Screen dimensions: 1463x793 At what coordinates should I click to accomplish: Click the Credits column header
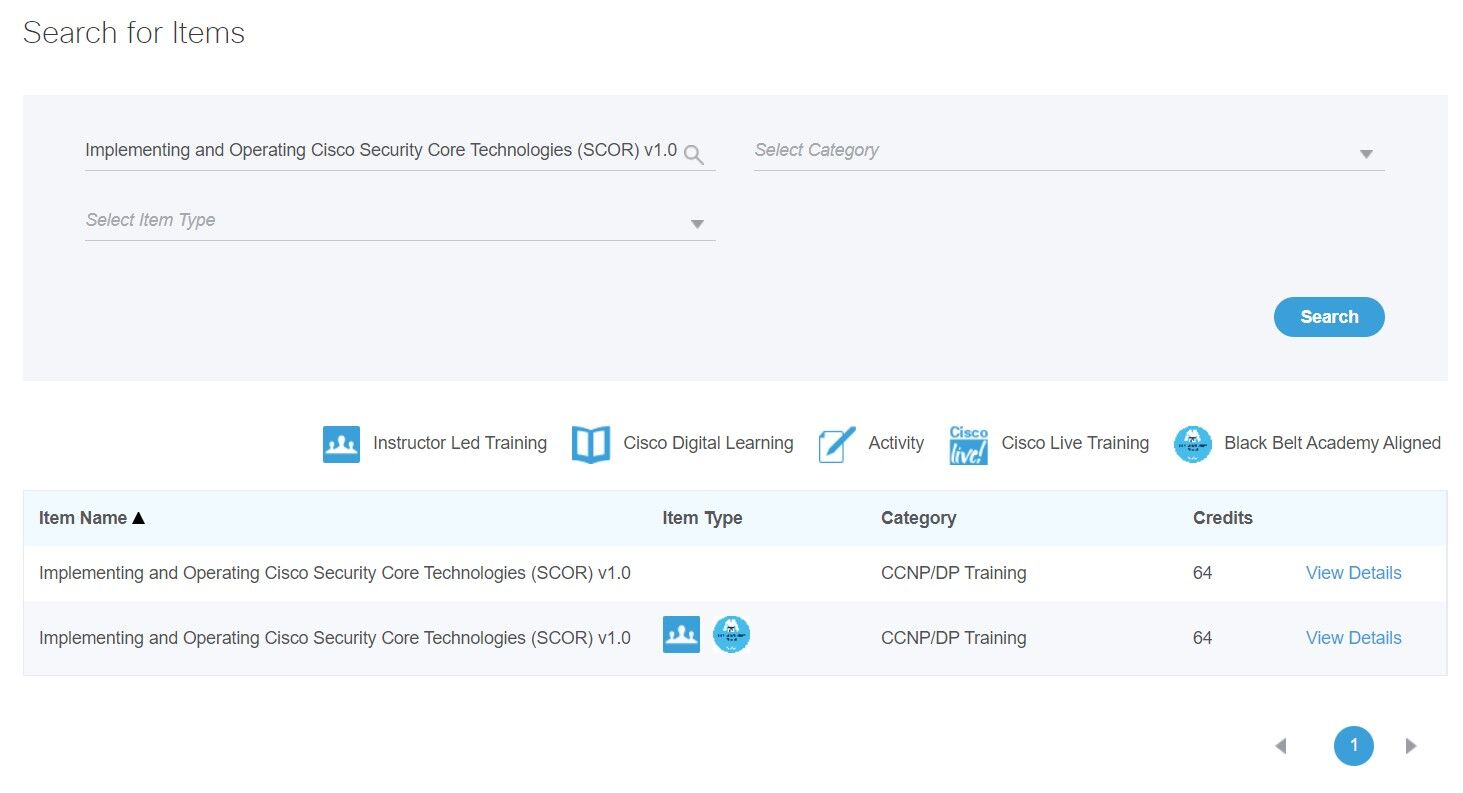coord(1222,518)
